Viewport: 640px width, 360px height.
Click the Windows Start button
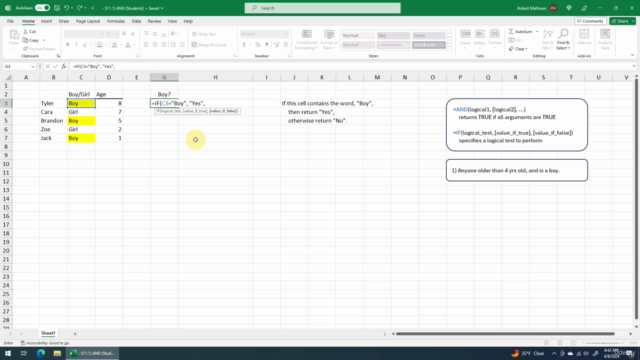(8, 353)
